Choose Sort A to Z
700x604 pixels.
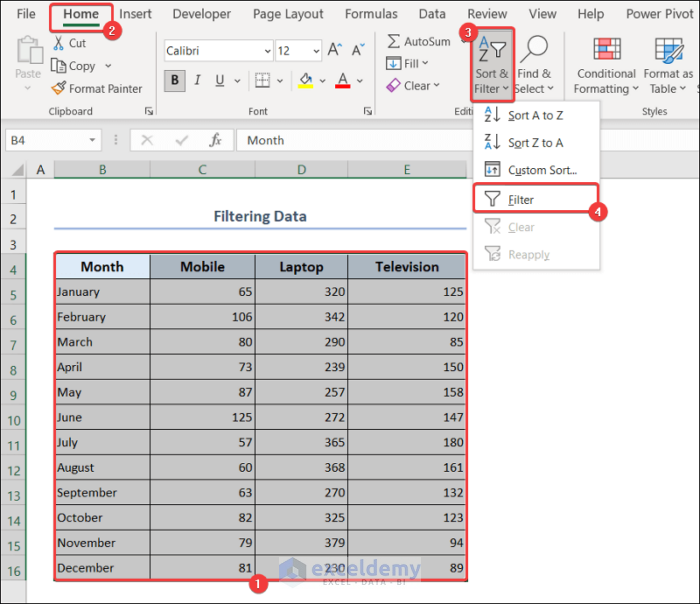tap(534, 116)
